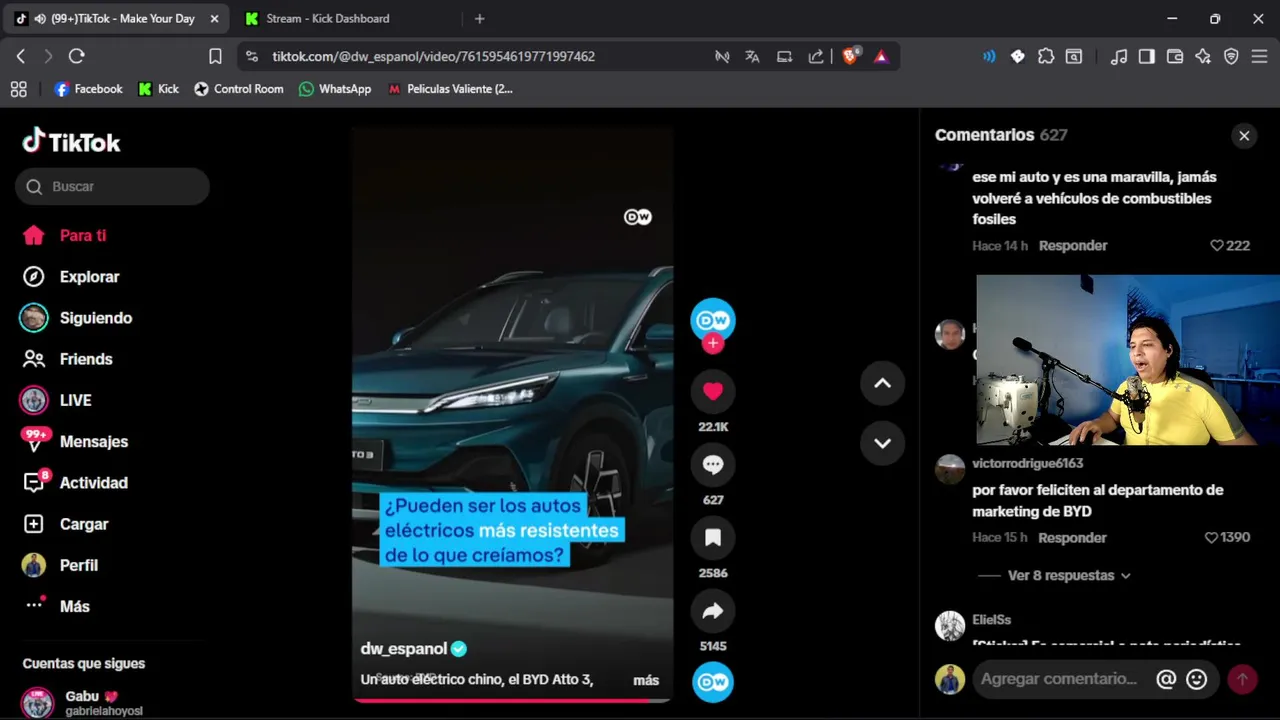This screenshot has height=720, width=1280.
Task: Open a new browser tab
Action: [x=480, y=19]
